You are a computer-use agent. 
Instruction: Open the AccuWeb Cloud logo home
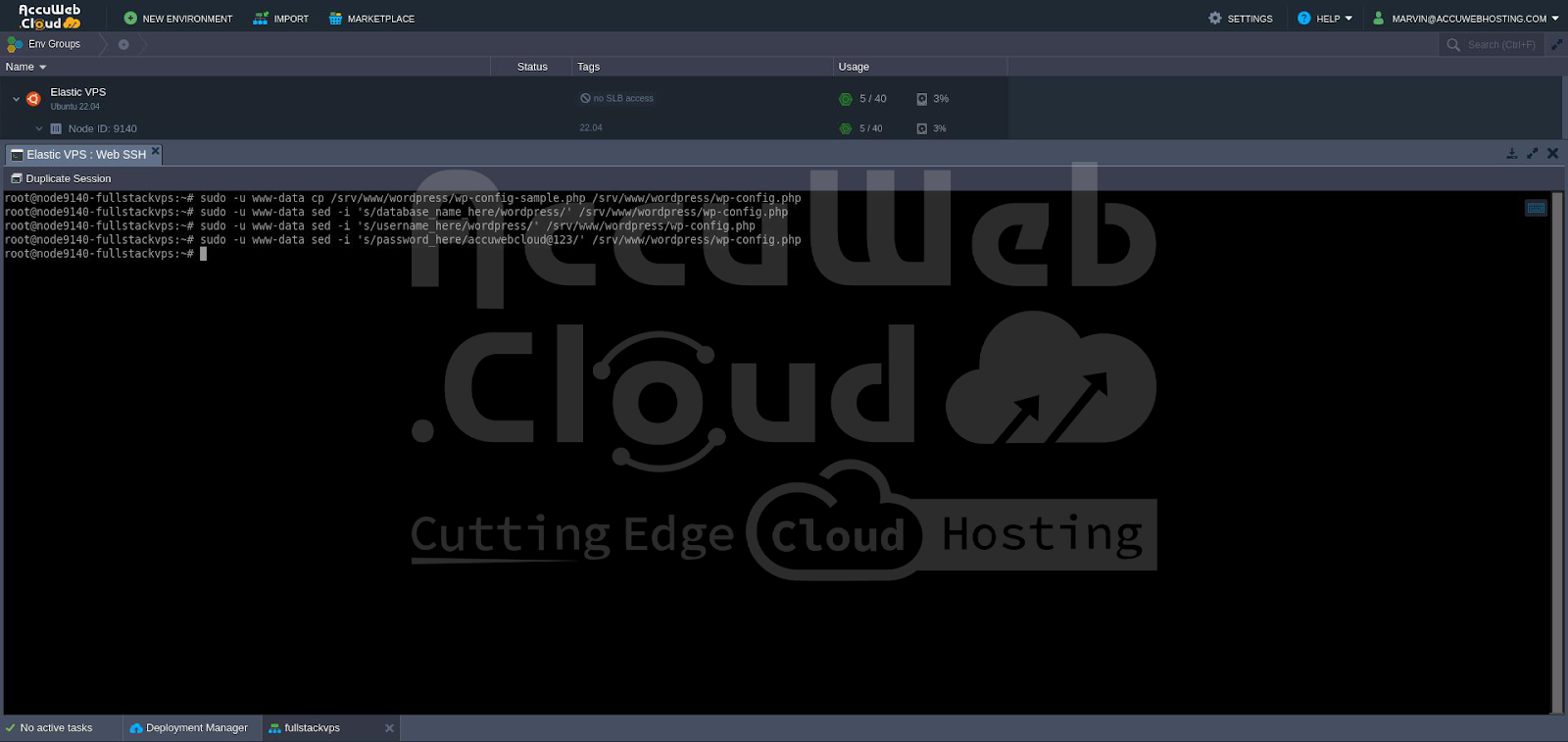coord(50,17)
